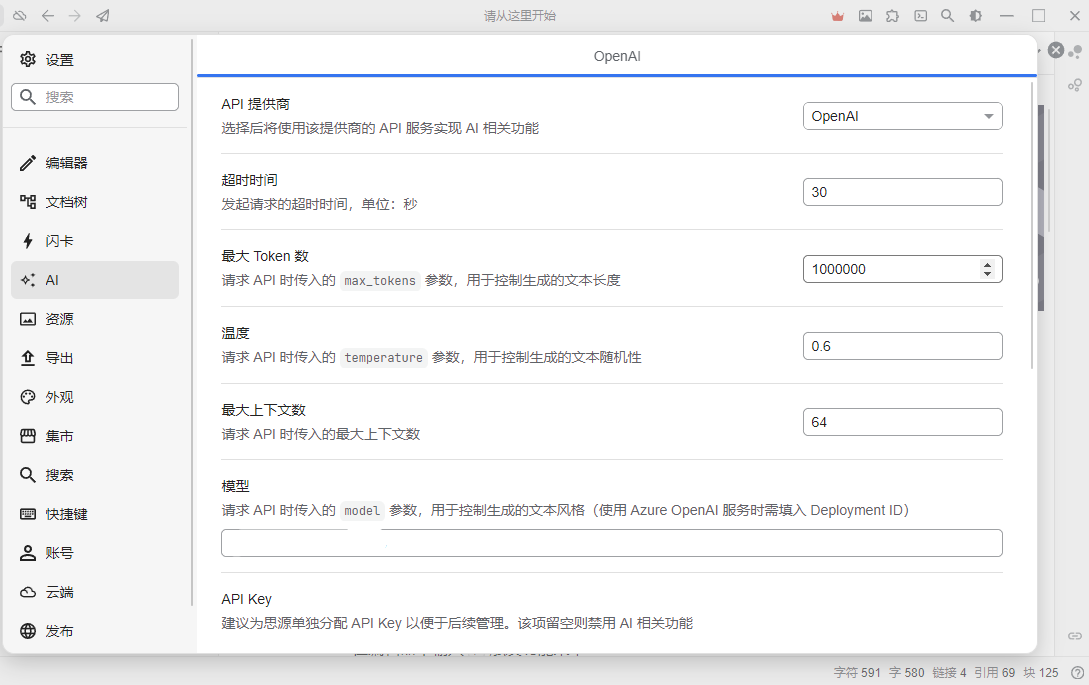1089x685 pixels.
Task: Click the magnifier search icon in title bar
Action: tap(948, 16)
